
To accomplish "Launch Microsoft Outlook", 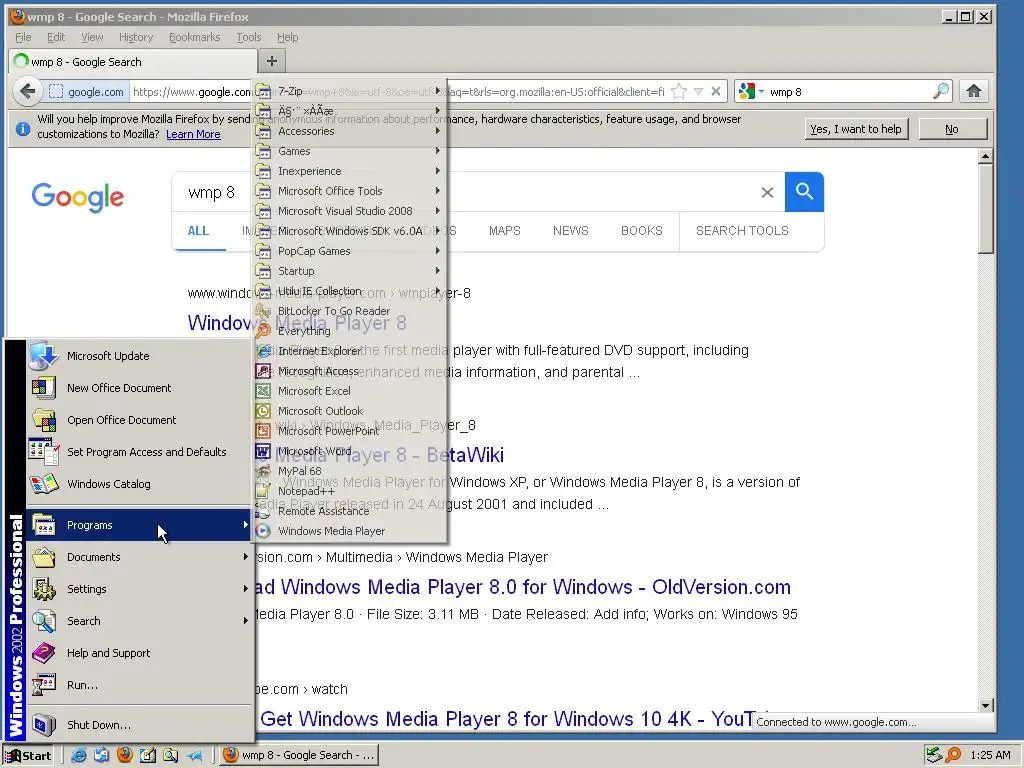I will click(x=349, y=411).
